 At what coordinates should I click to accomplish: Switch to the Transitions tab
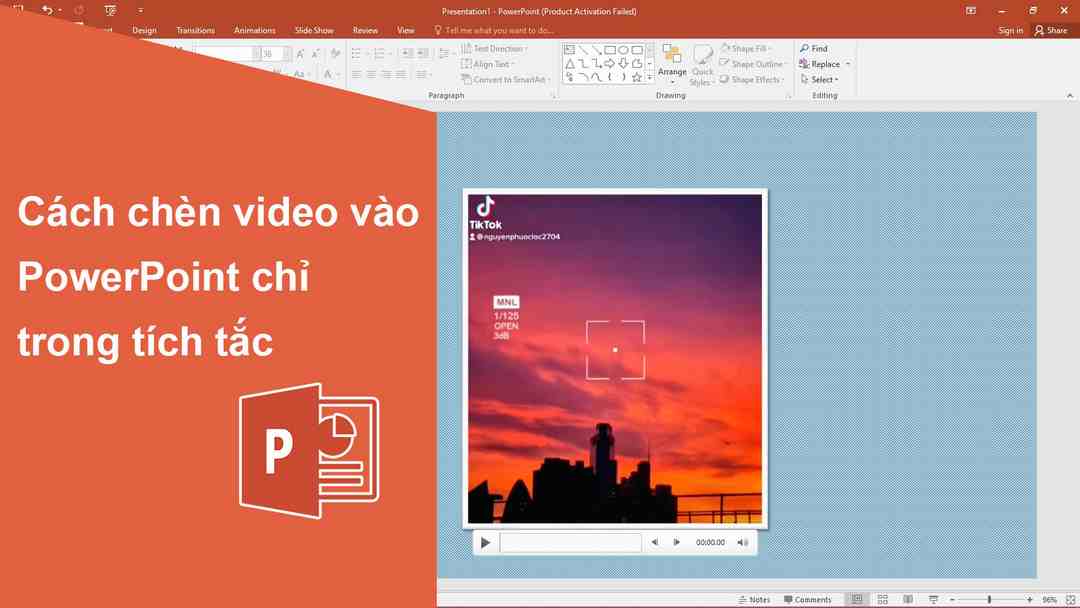pyautogui.click(x=195, y=30)
